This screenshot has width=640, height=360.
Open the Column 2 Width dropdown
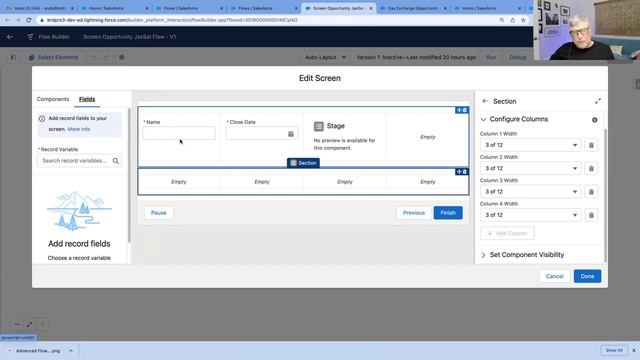tap(530, 169)
